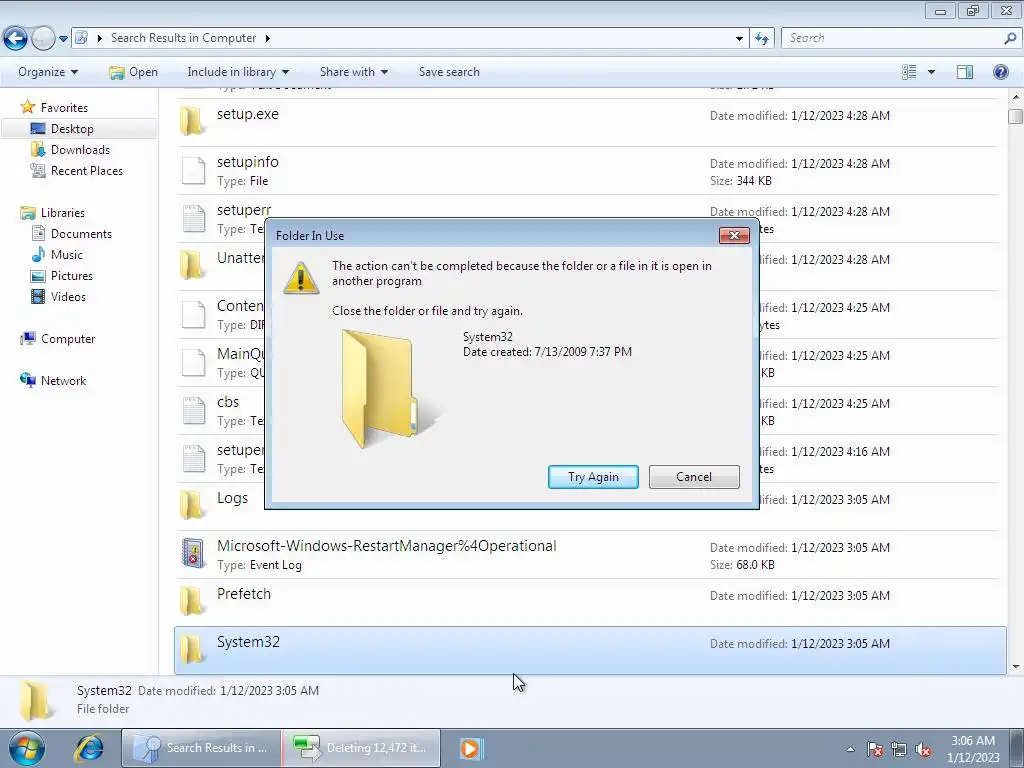This screenshot has height=768, width=1024.
Task: Select Computer in the navigation pane
Action: (x=68, y=339)
